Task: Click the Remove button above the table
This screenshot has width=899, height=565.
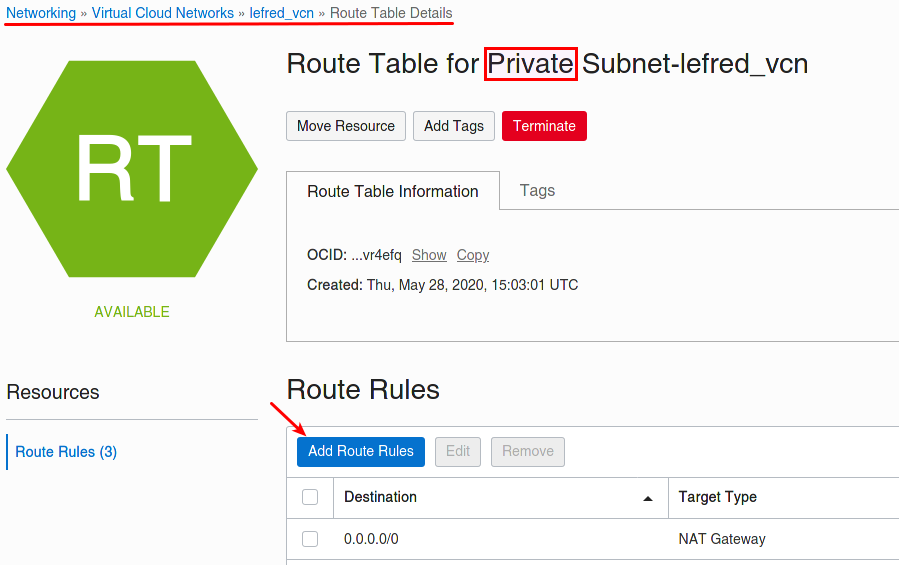Action: [x=527, y=451]
